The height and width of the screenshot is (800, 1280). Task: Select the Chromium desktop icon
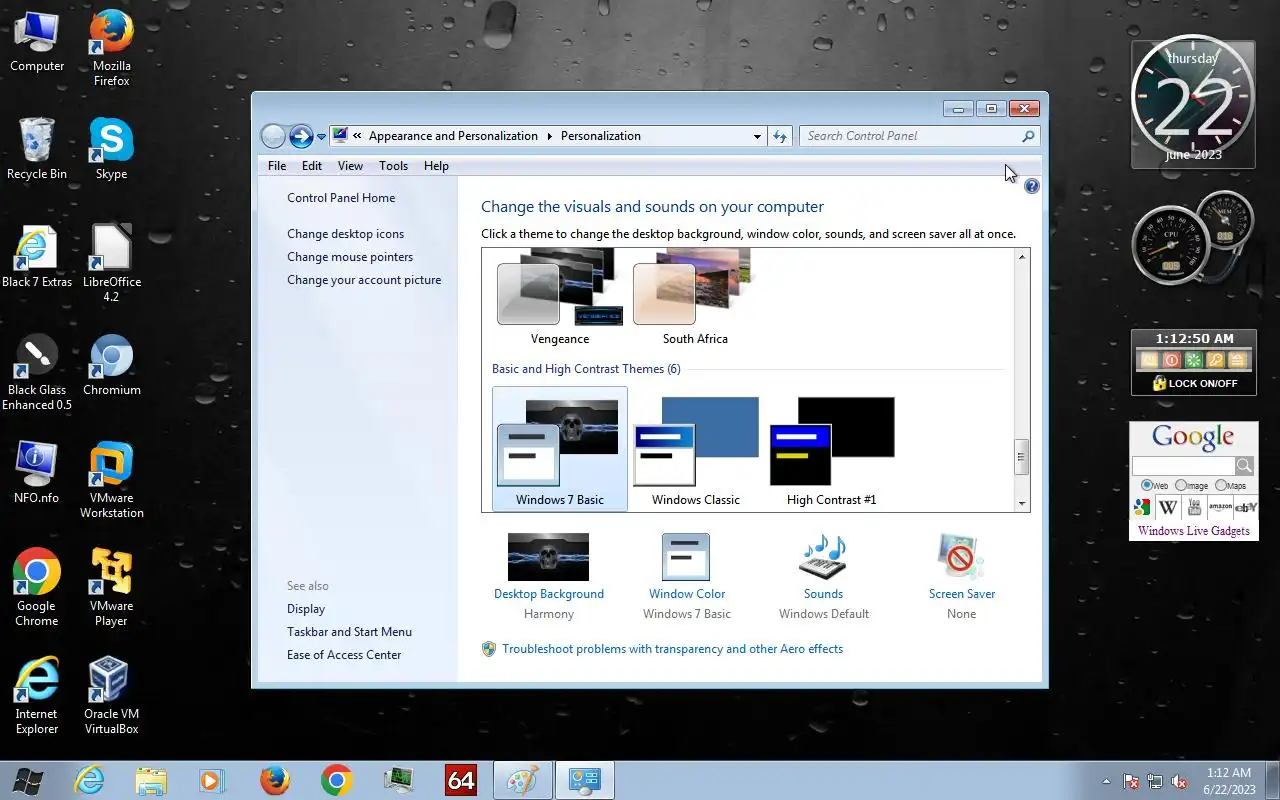tap(111, 365)
